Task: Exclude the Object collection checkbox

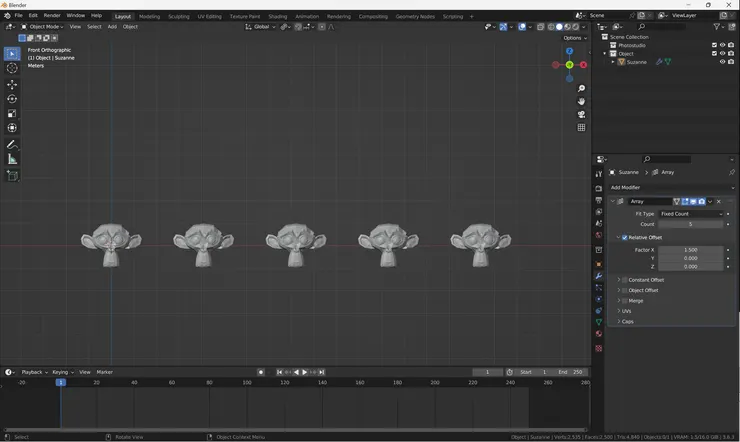Action: [714, 54]
